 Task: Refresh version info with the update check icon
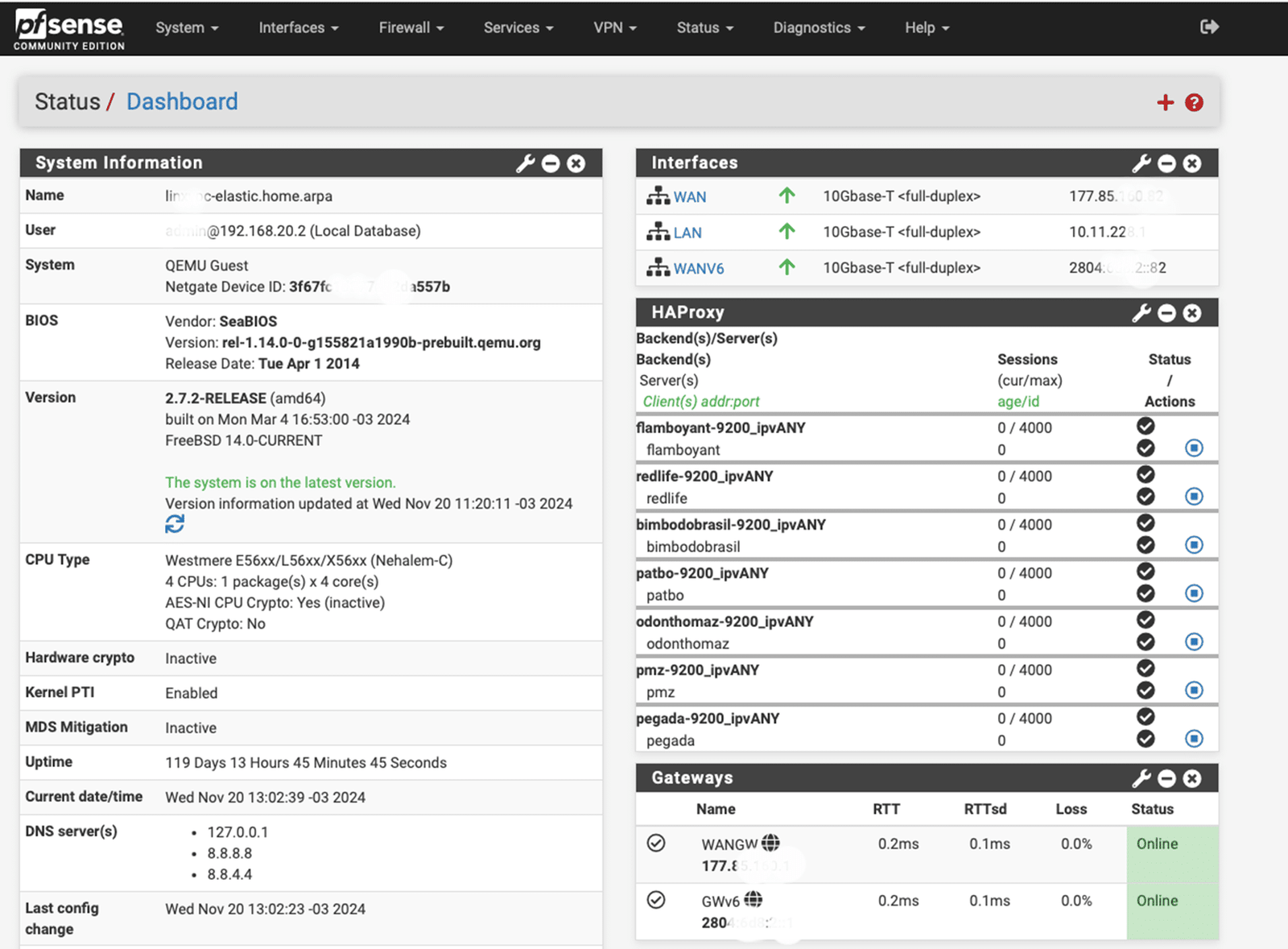pos(175,525)
